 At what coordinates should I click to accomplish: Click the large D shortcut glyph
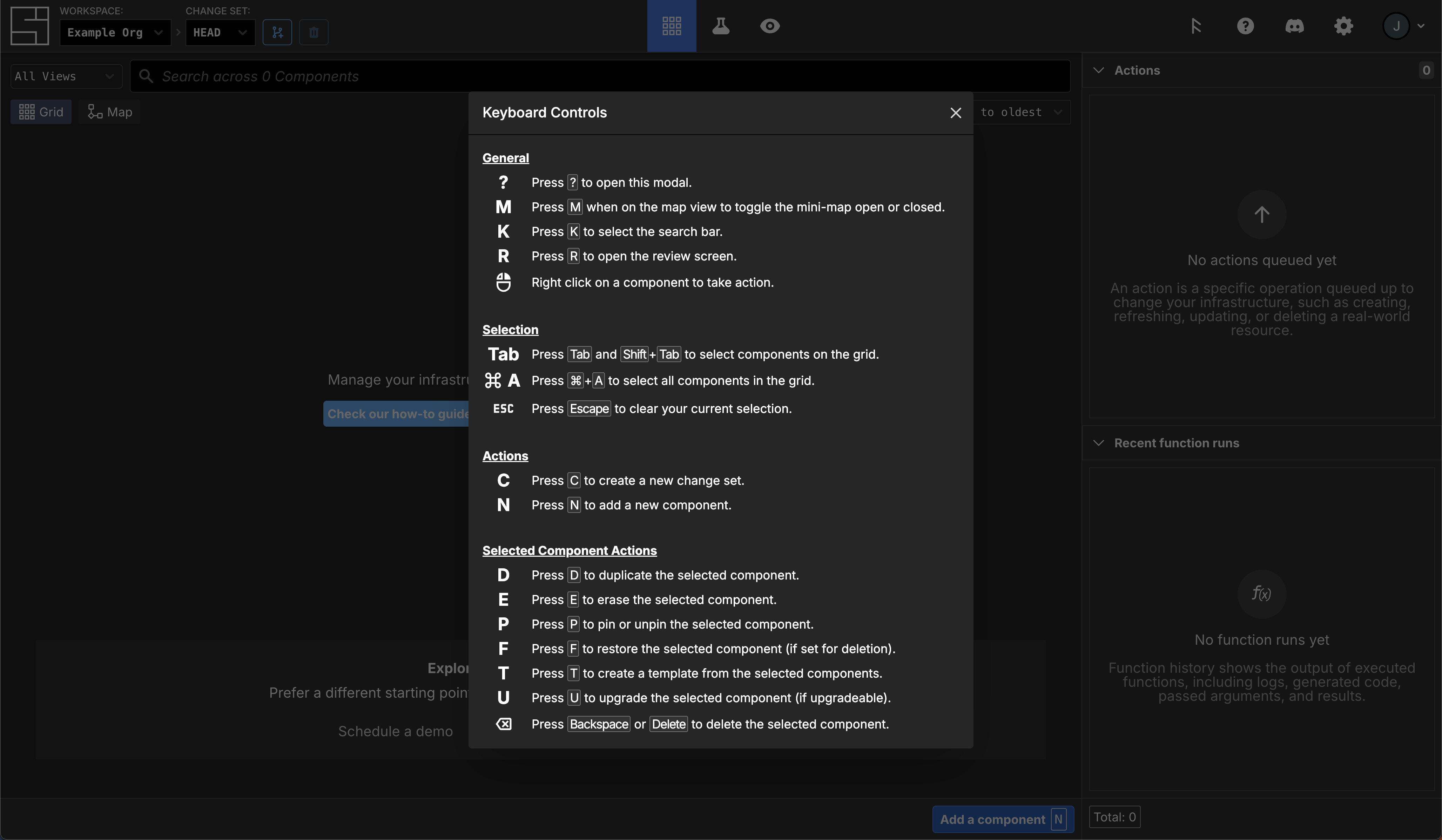click(503, 575)
